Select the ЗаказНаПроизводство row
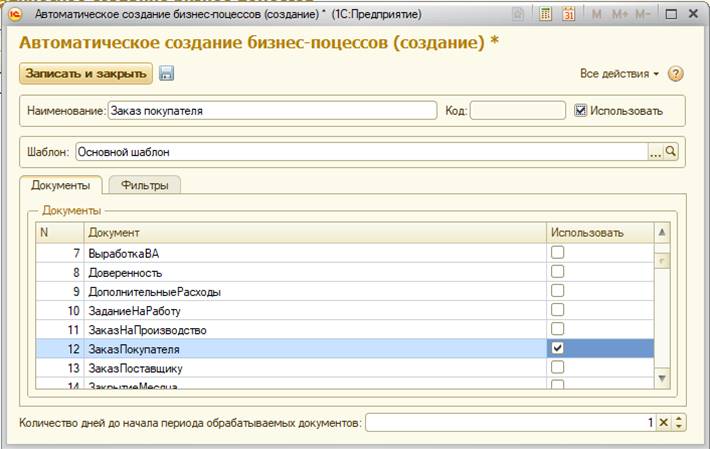710x449 pixels. pos(345,330)
